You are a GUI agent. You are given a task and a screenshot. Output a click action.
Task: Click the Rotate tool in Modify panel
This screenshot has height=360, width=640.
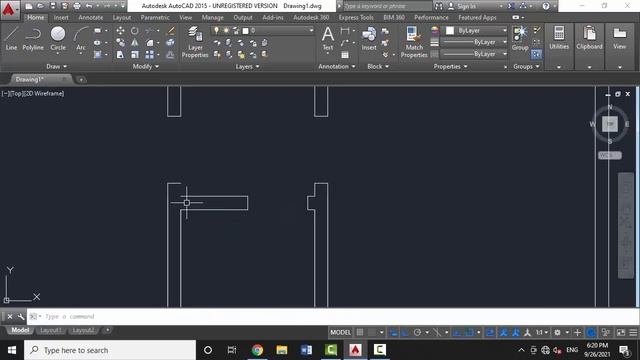point(135,31)
